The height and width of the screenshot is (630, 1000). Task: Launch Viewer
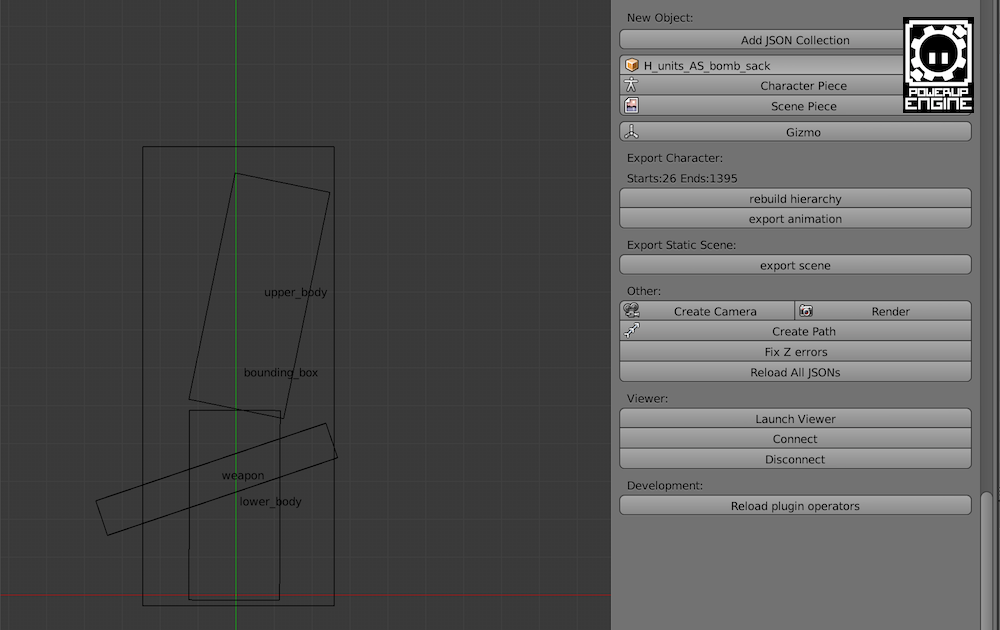795,418
